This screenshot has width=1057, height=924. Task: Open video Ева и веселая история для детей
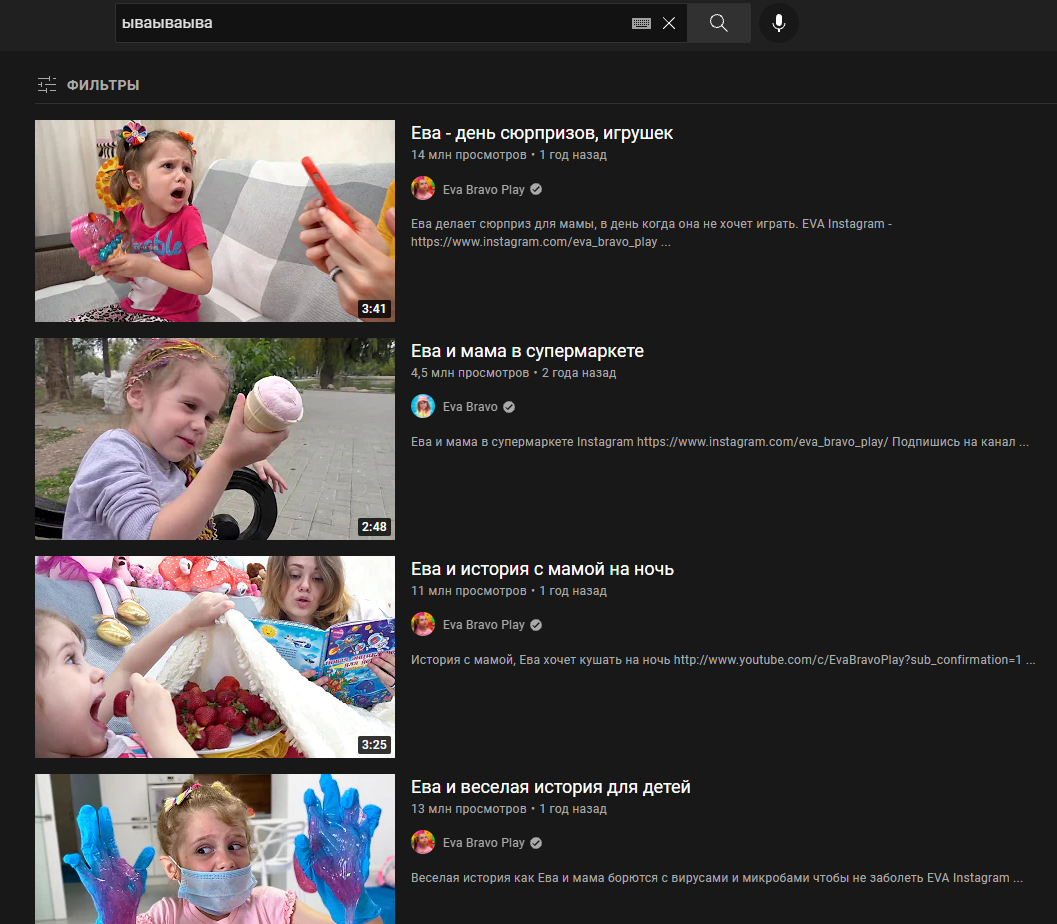(550, 787)
